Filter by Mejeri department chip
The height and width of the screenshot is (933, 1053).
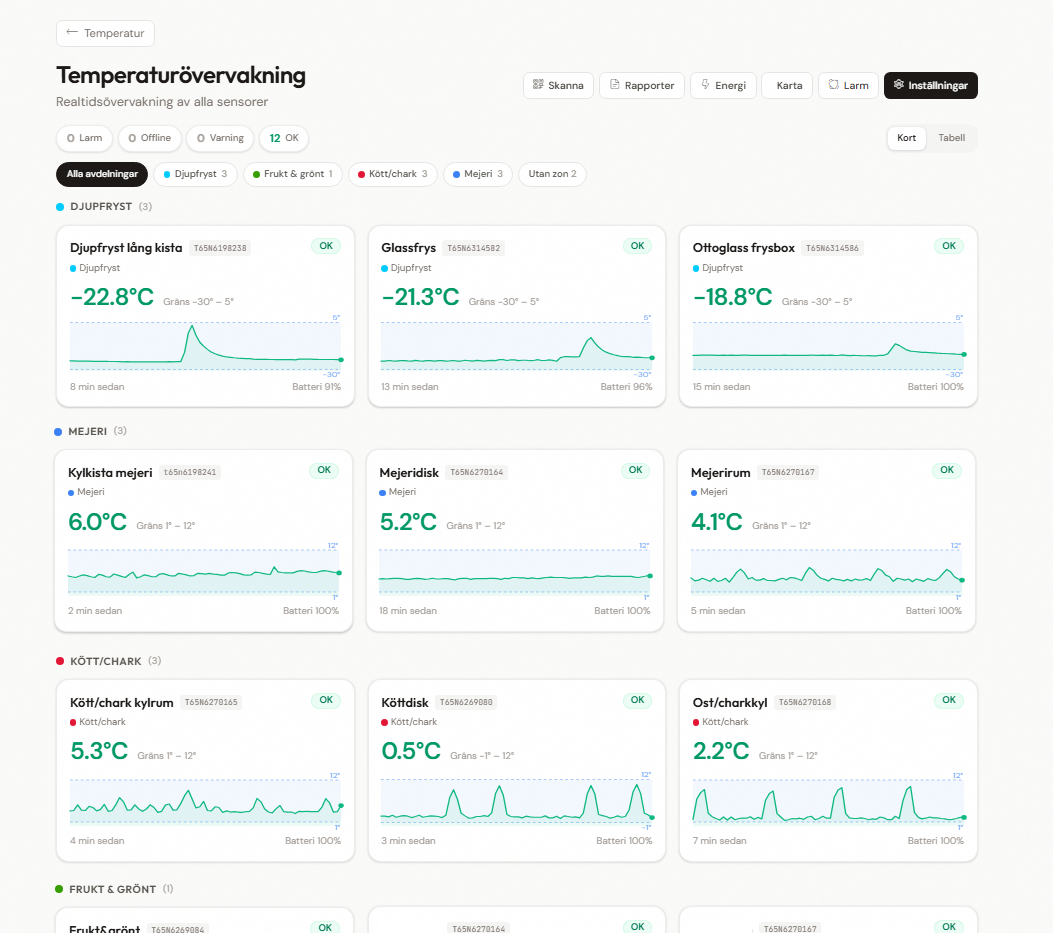click(478, 174)
